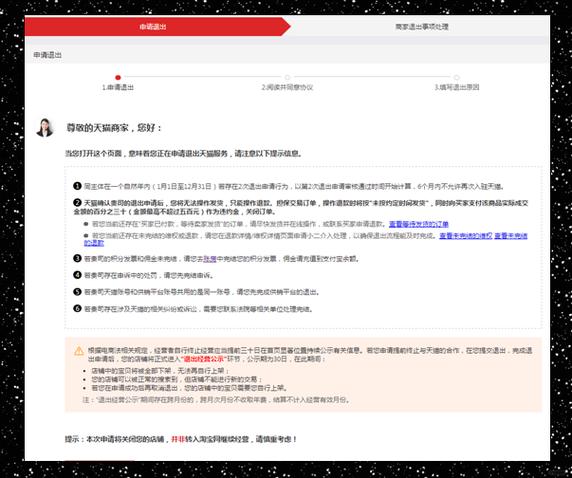Image resolution: width=572 pixels, height=478 pixels.
Task: Follow the 账房 link in item 3
Action: pos(210,259)
